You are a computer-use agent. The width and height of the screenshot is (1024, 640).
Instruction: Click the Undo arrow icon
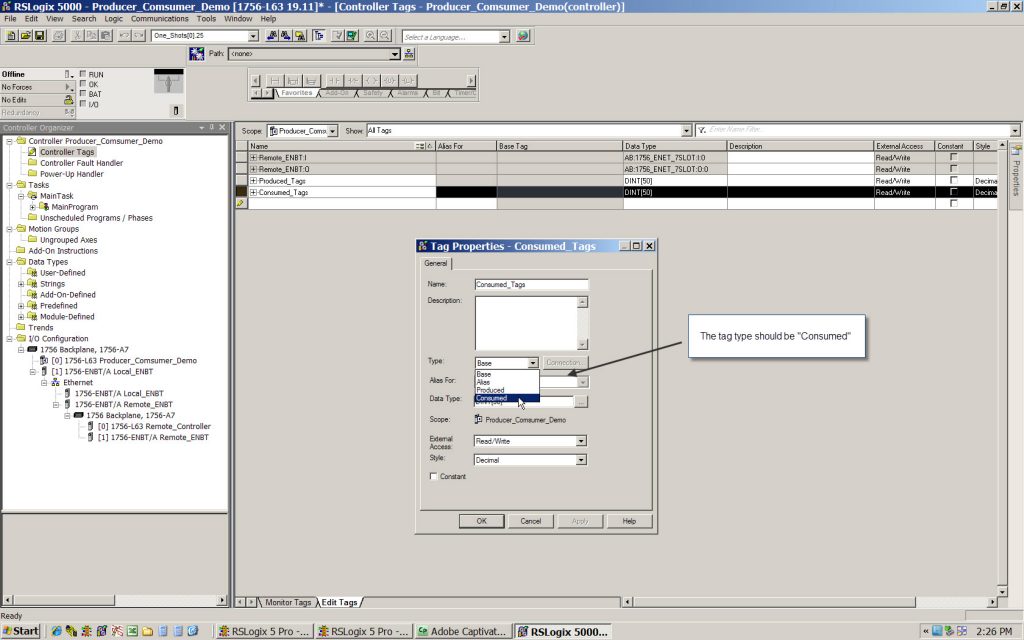coord(124,36)
